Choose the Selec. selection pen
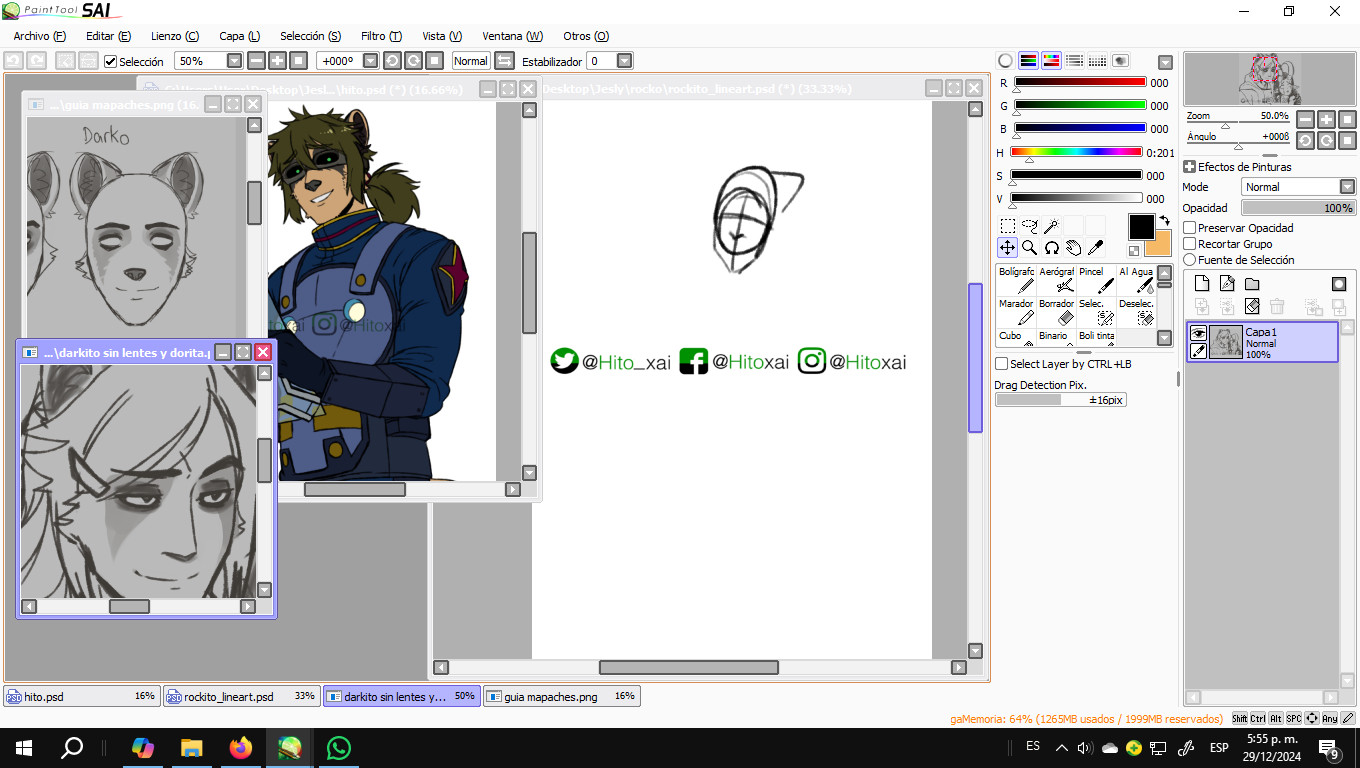Viewport: 1360px width, 768px height. tap(1096, 312)
